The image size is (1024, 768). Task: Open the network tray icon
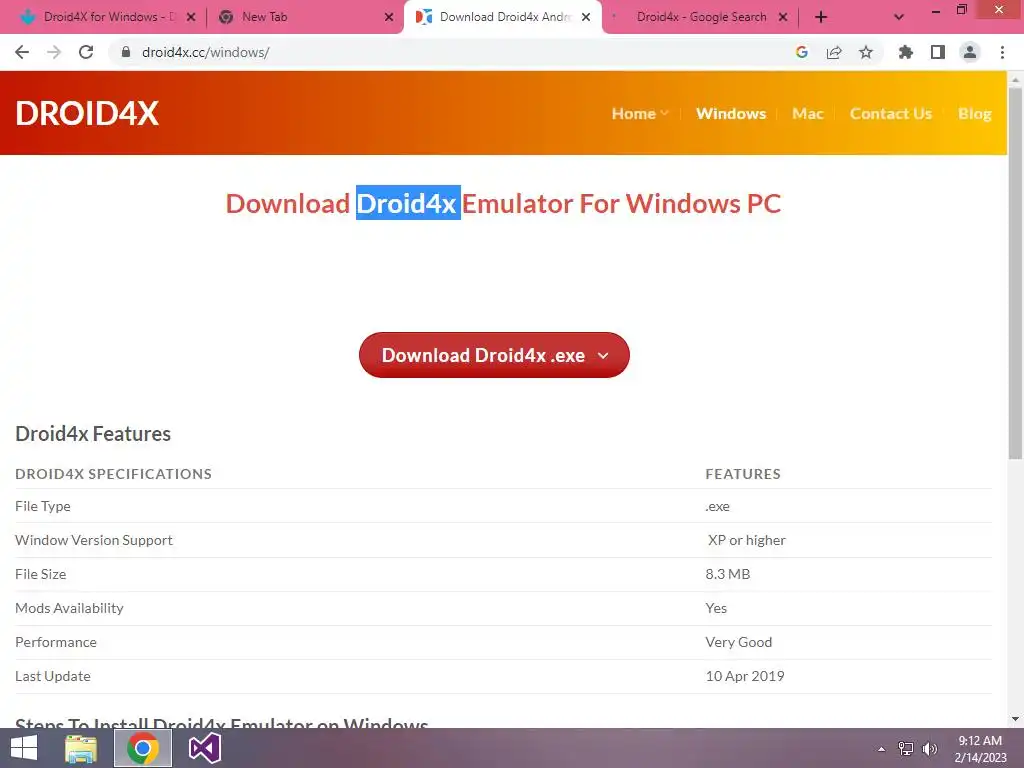[x=905, y=749]
